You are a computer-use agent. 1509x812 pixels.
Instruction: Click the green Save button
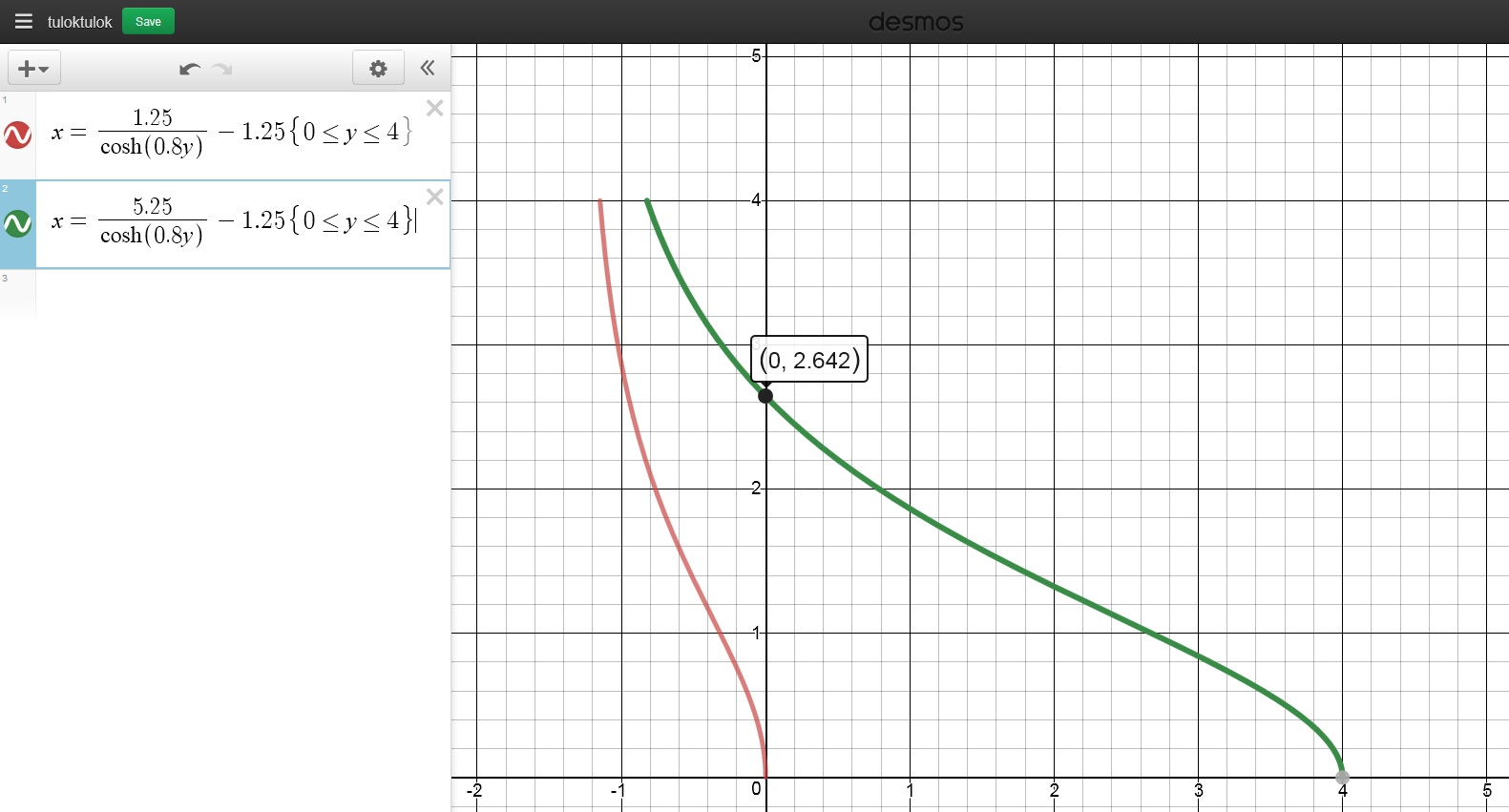pos(148,21)
